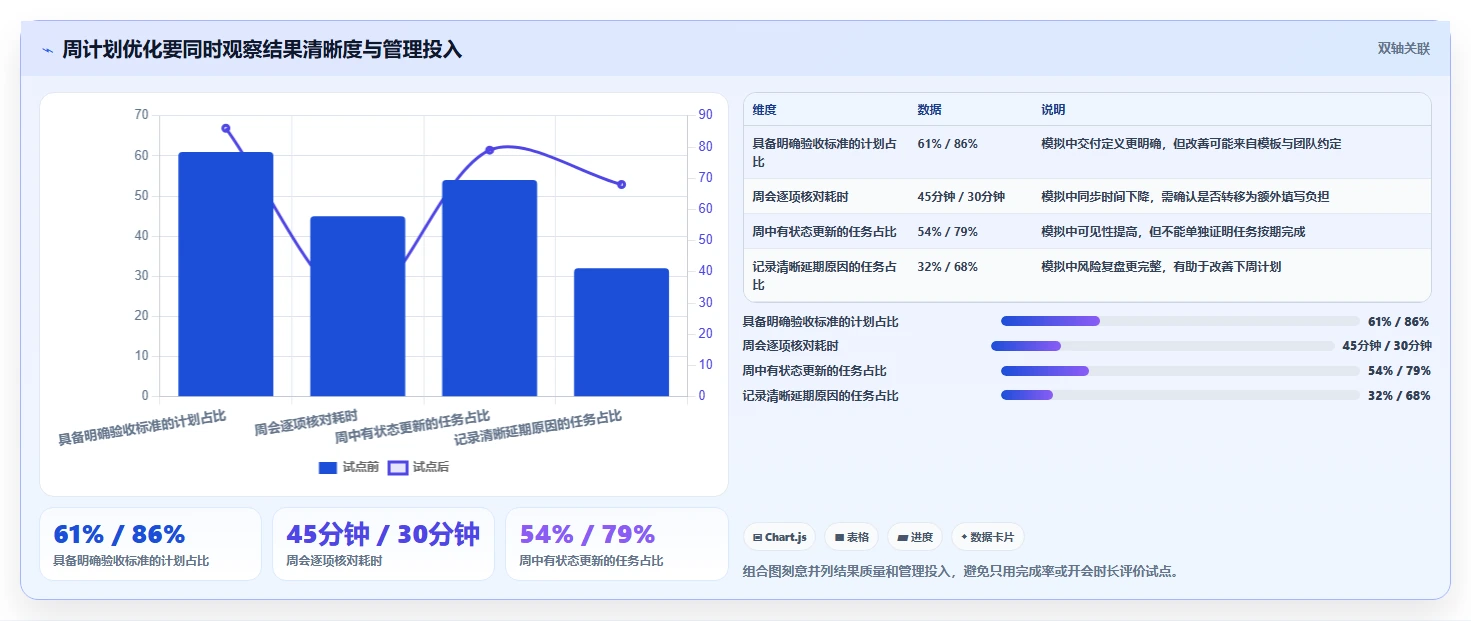Click the progress bar for 周会逐项核对耗时
This screenshot has width=1471, height=621.
1162,346
